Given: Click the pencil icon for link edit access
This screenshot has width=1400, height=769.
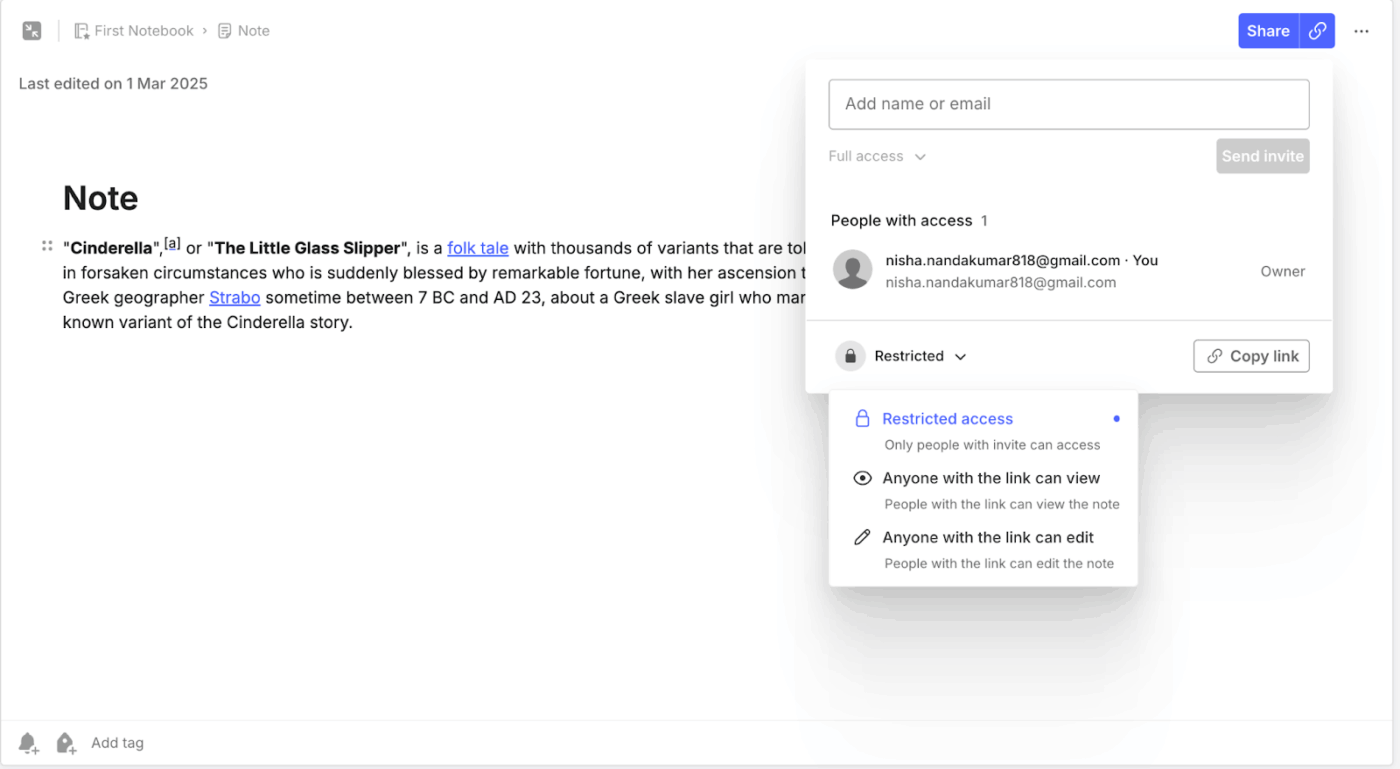Looking at the screenshot, I should coord(862,537).
